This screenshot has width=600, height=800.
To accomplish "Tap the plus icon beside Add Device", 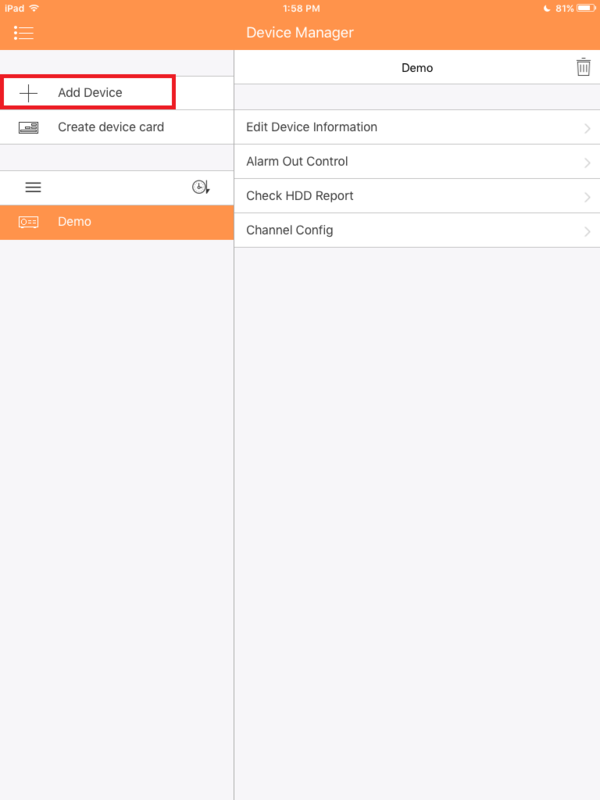I will (x=28, y=93).
